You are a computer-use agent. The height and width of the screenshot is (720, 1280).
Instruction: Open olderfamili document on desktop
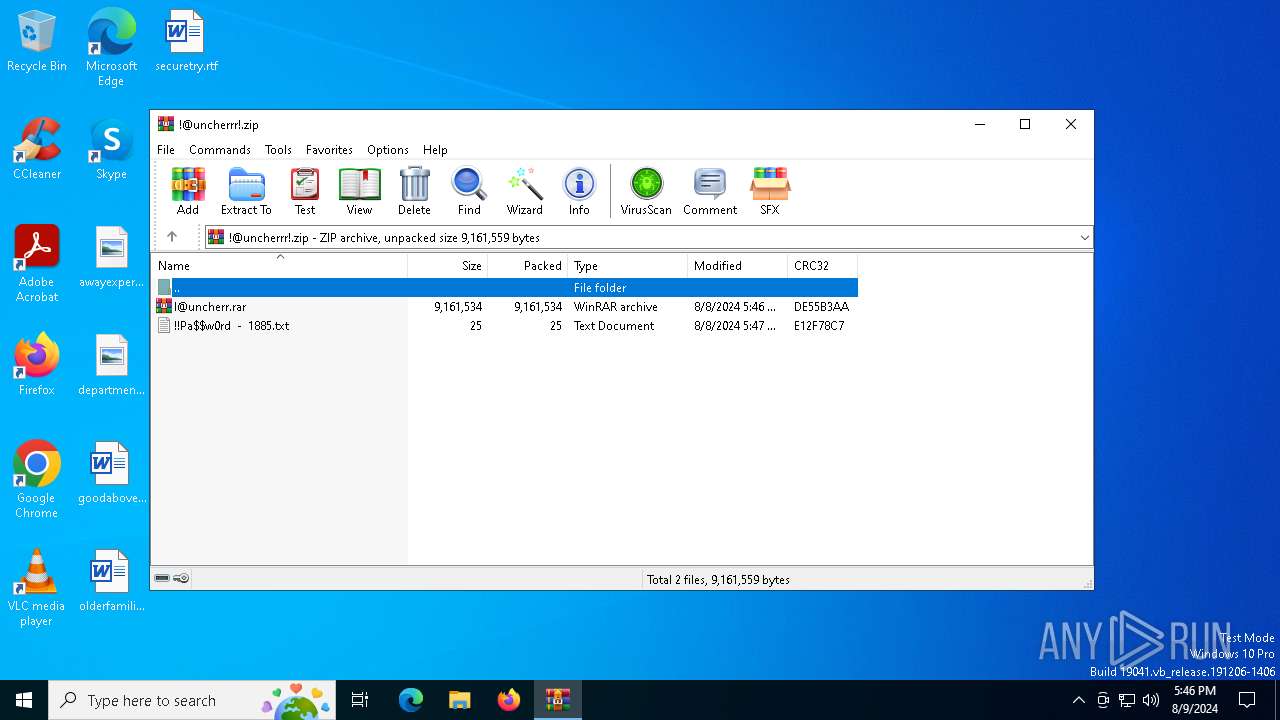[x=111, y=582]
